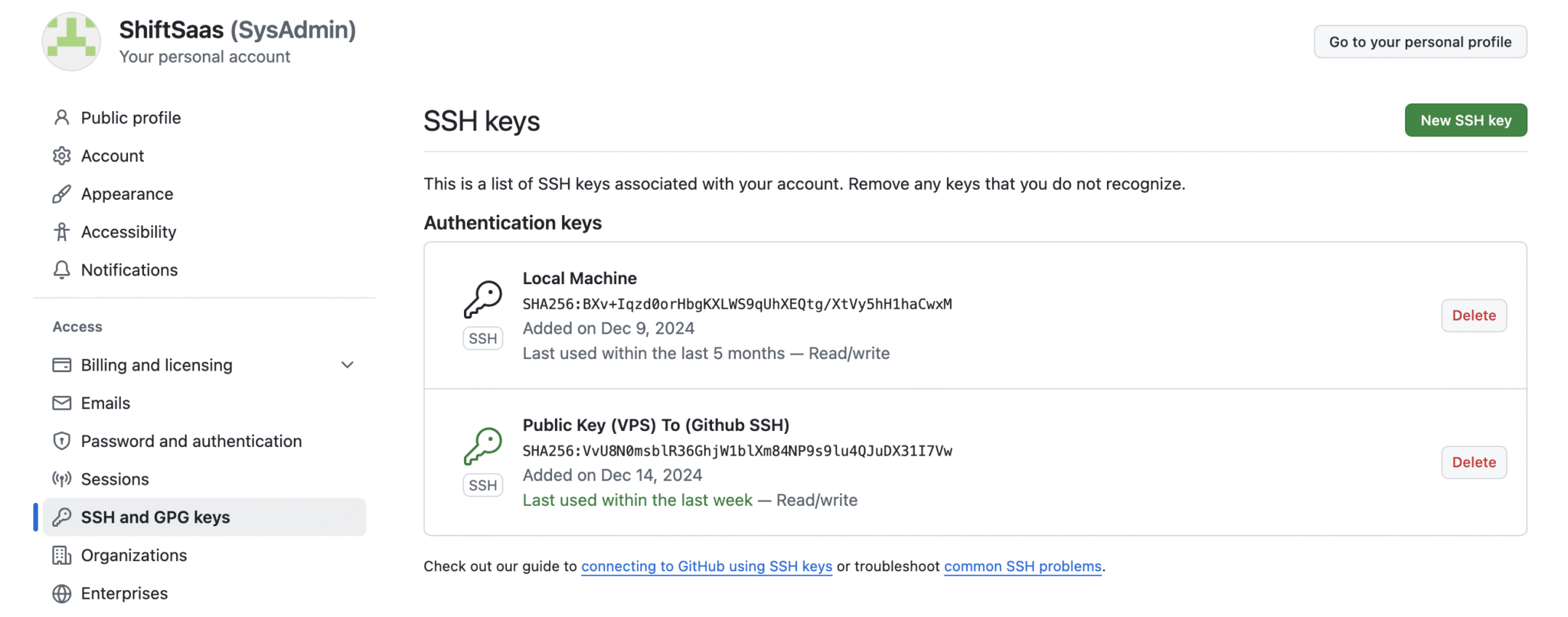Image resolution: width=1568 pixels, height=617 pixels.
Task: Click the Emails envelope icon
Action: (x=62, y=403)
